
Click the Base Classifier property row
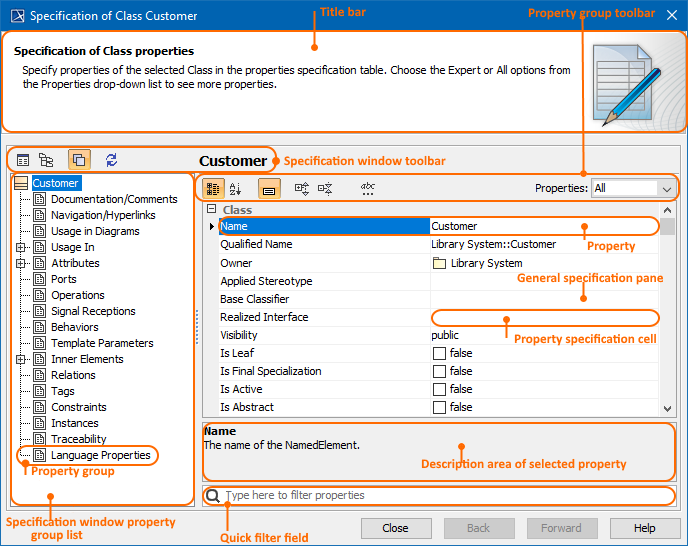438,299
